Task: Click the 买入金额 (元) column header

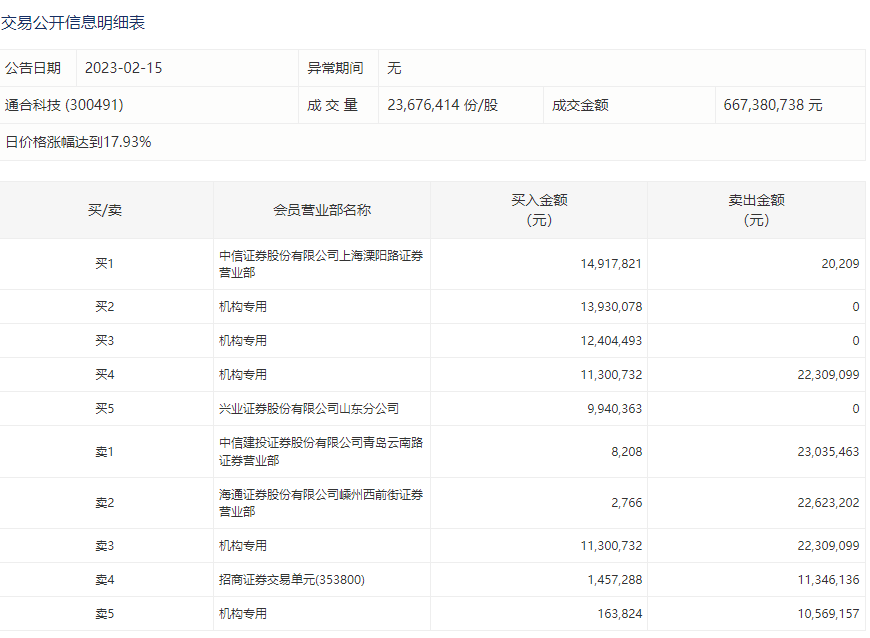Action: click(x=539, y=210)
